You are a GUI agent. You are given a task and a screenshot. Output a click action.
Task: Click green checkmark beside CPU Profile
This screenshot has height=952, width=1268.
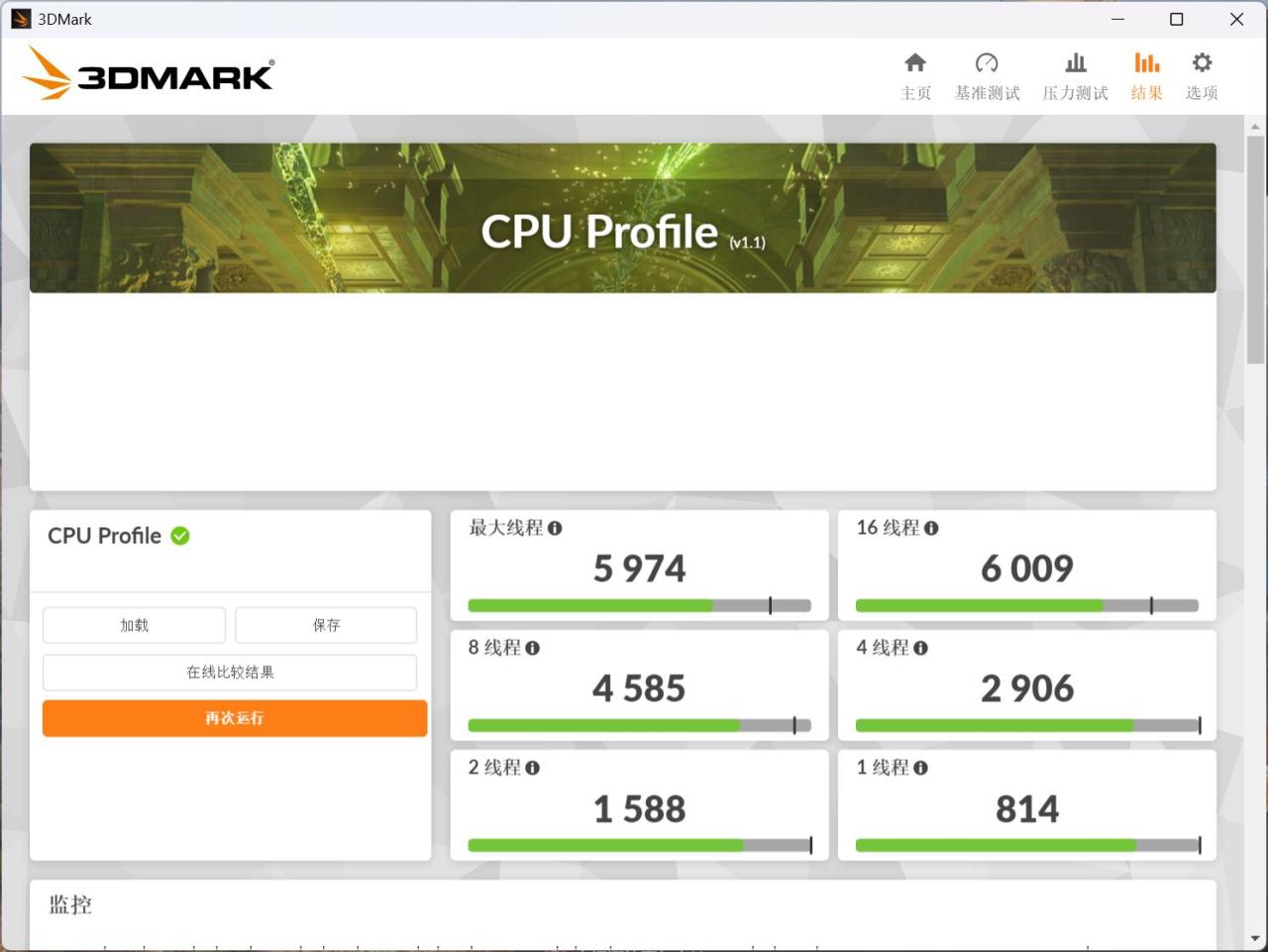[180, 536]
